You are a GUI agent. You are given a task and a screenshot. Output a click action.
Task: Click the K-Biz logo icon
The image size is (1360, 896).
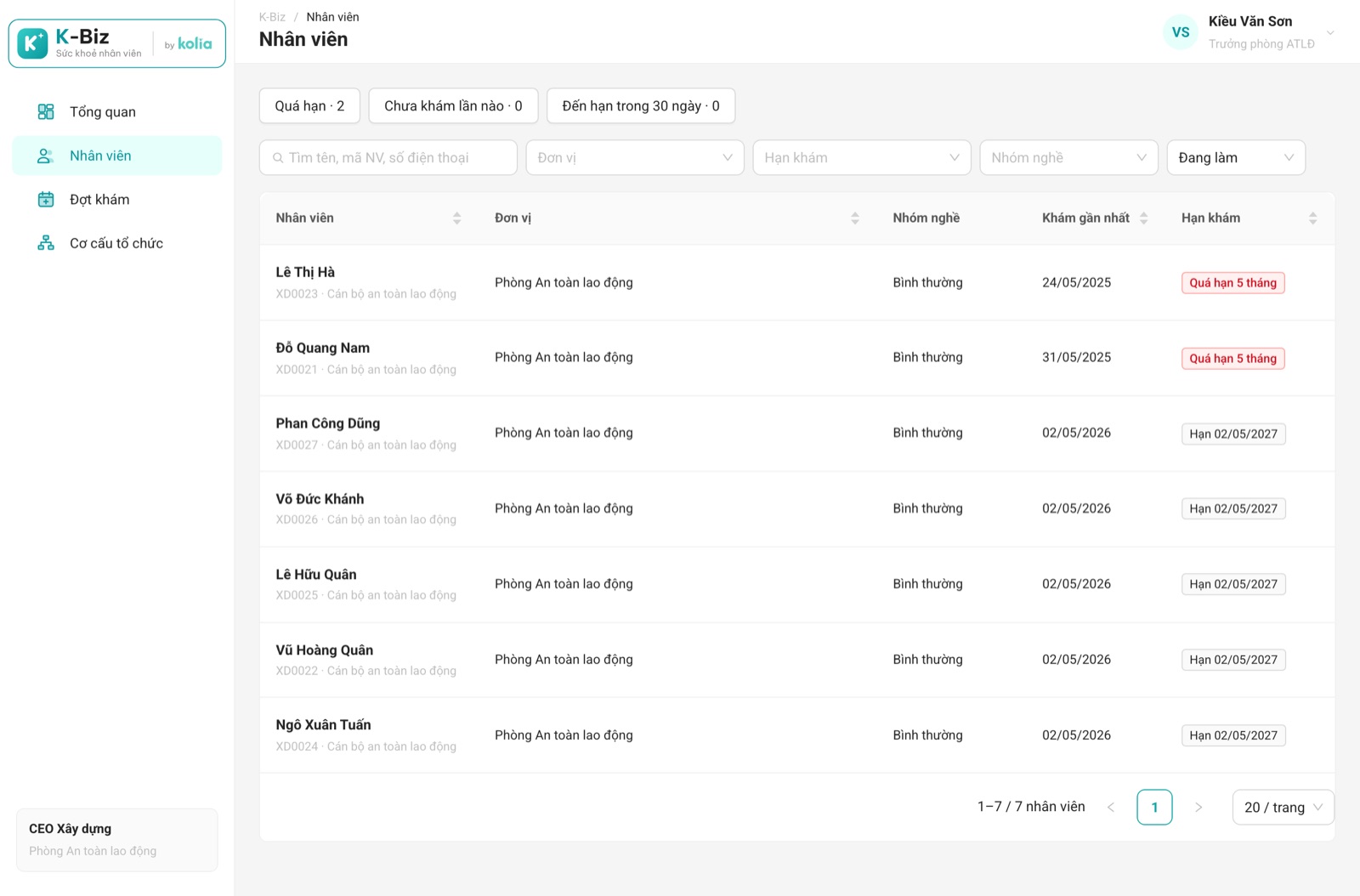[32, 43]
